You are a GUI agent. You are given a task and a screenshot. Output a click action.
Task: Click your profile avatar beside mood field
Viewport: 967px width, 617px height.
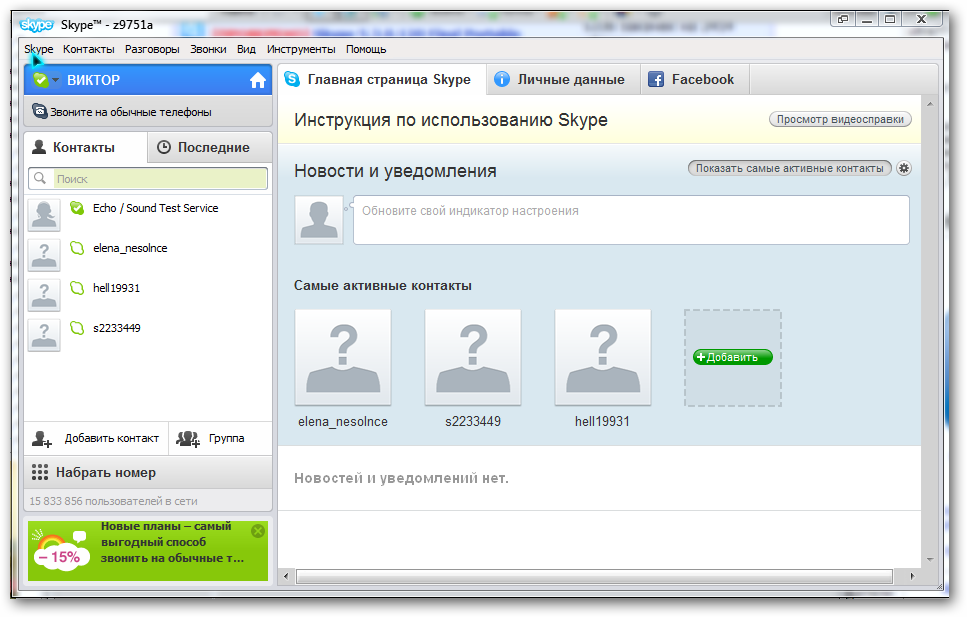pyautogui.click(x=319, y=220)
